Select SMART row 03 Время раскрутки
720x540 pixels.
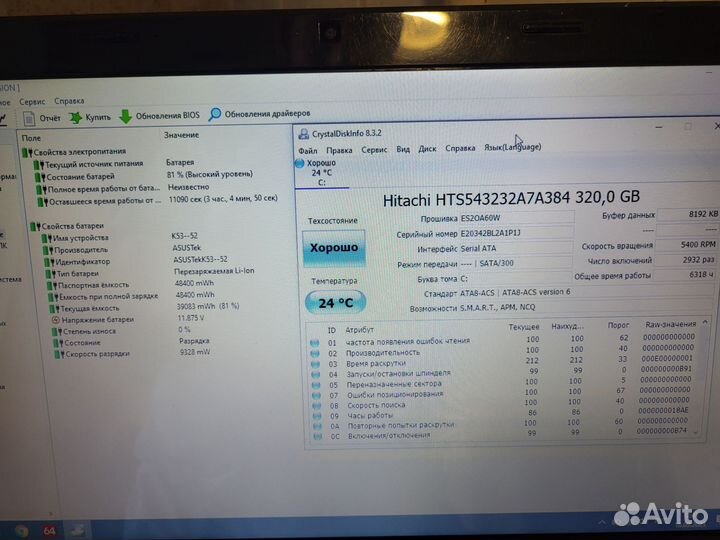[x=503, y=361]
